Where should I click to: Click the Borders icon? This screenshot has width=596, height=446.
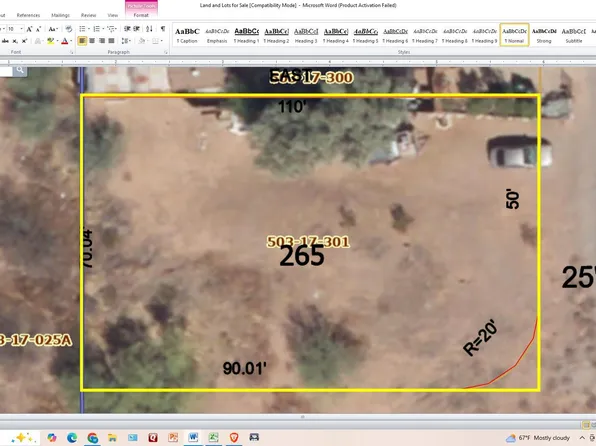click(x=155, y=41)
